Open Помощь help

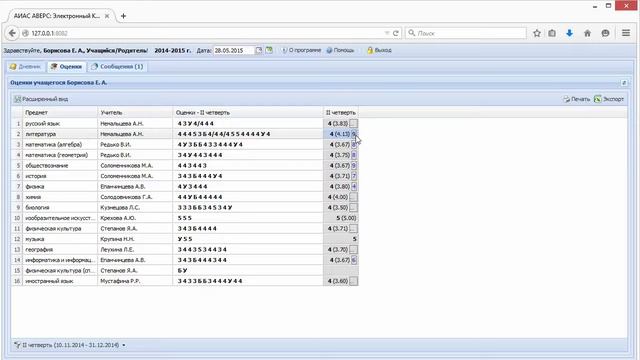click(340, 50)
